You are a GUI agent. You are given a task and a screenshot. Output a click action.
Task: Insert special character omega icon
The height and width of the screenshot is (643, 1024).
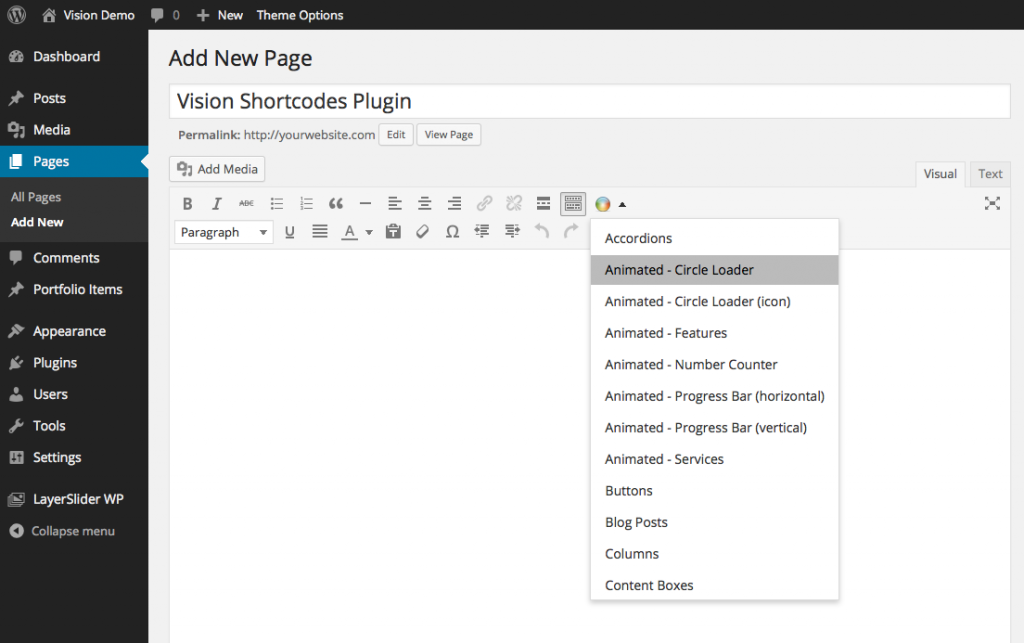[452, 232]
